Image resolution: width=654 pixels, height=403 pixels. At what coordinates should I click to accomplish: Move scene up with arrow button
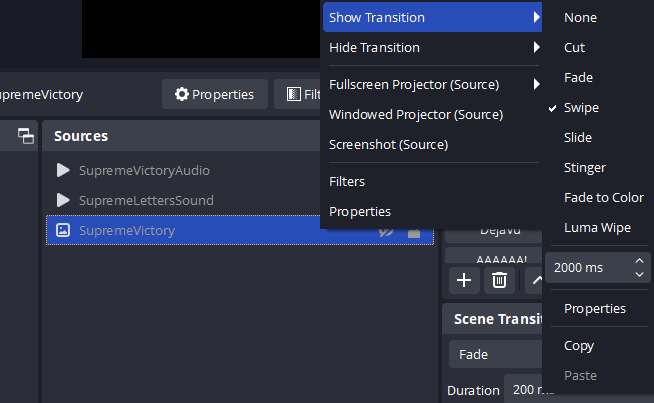[534, 280]
